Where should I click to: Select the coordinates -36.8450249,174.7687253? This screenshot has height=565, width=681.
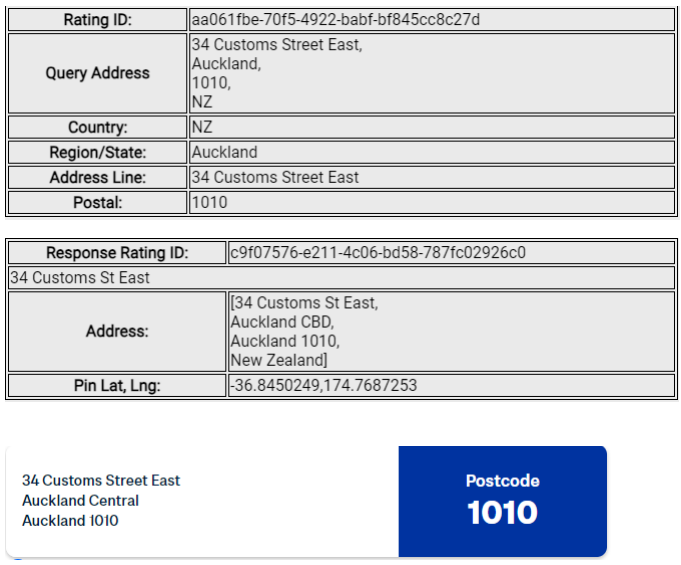point(324,386)
